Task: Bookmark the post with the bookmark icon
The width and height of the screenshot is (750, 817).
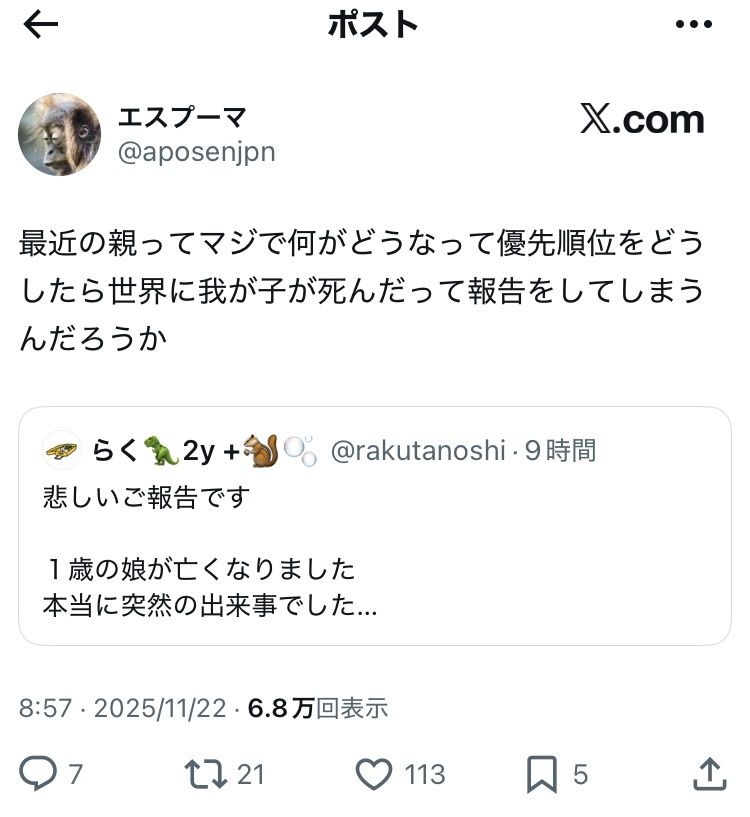Action: click(541, 773)
